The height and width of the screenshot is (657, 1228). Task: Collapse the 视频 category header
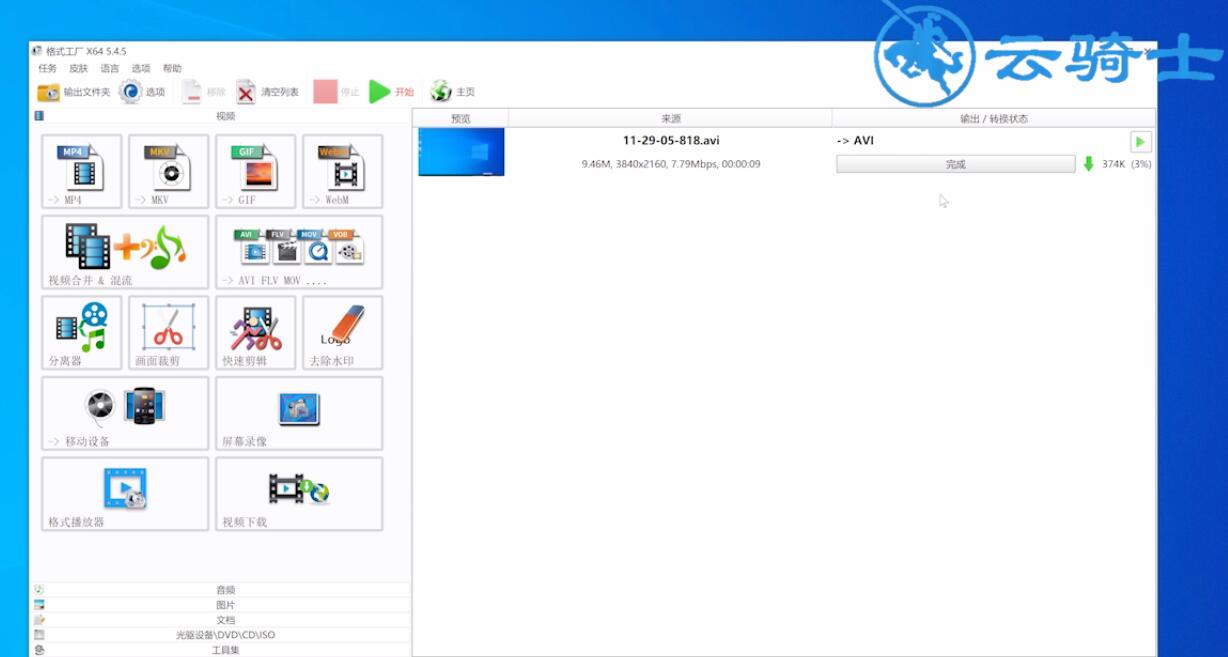221,116
